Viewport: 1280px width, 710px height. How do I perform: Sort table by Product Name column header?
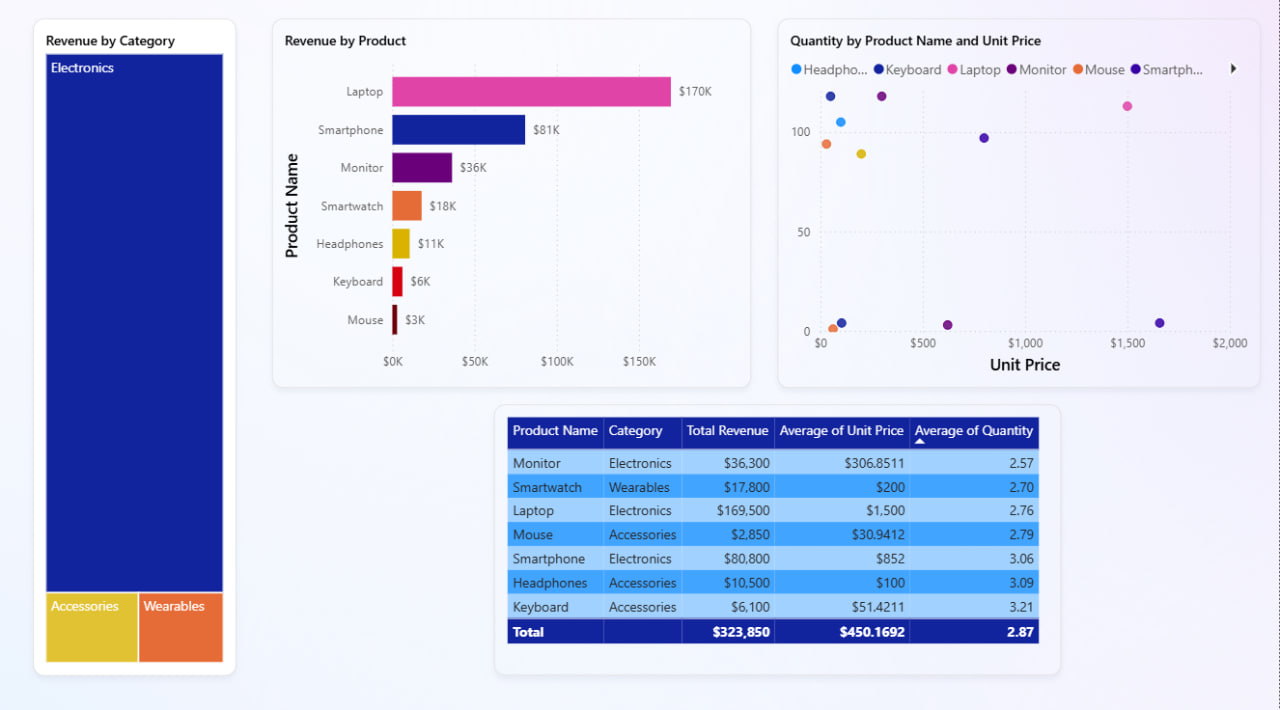555,431
